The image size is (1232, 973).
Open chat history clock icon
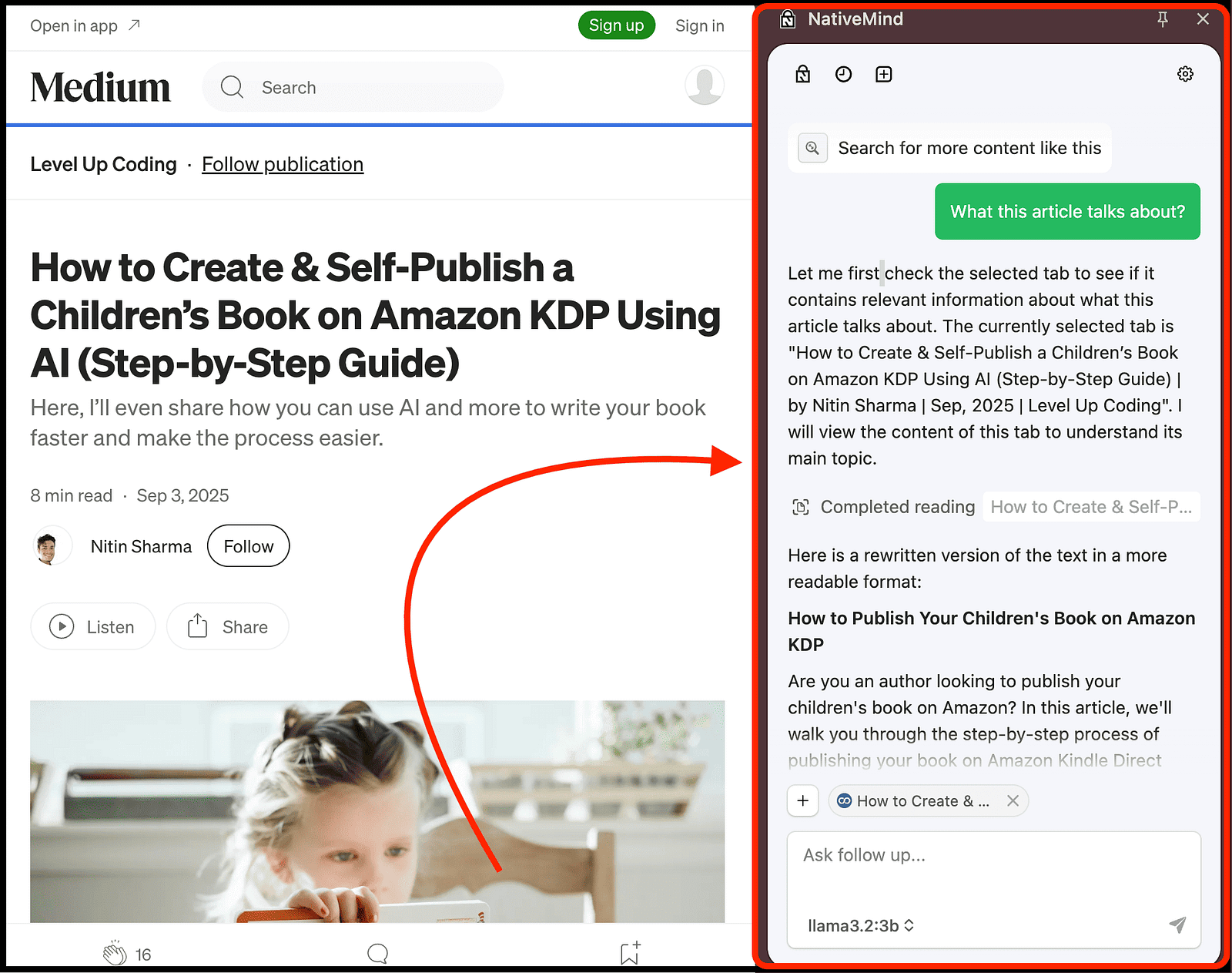pyautogui.click(x=844, y=74)
